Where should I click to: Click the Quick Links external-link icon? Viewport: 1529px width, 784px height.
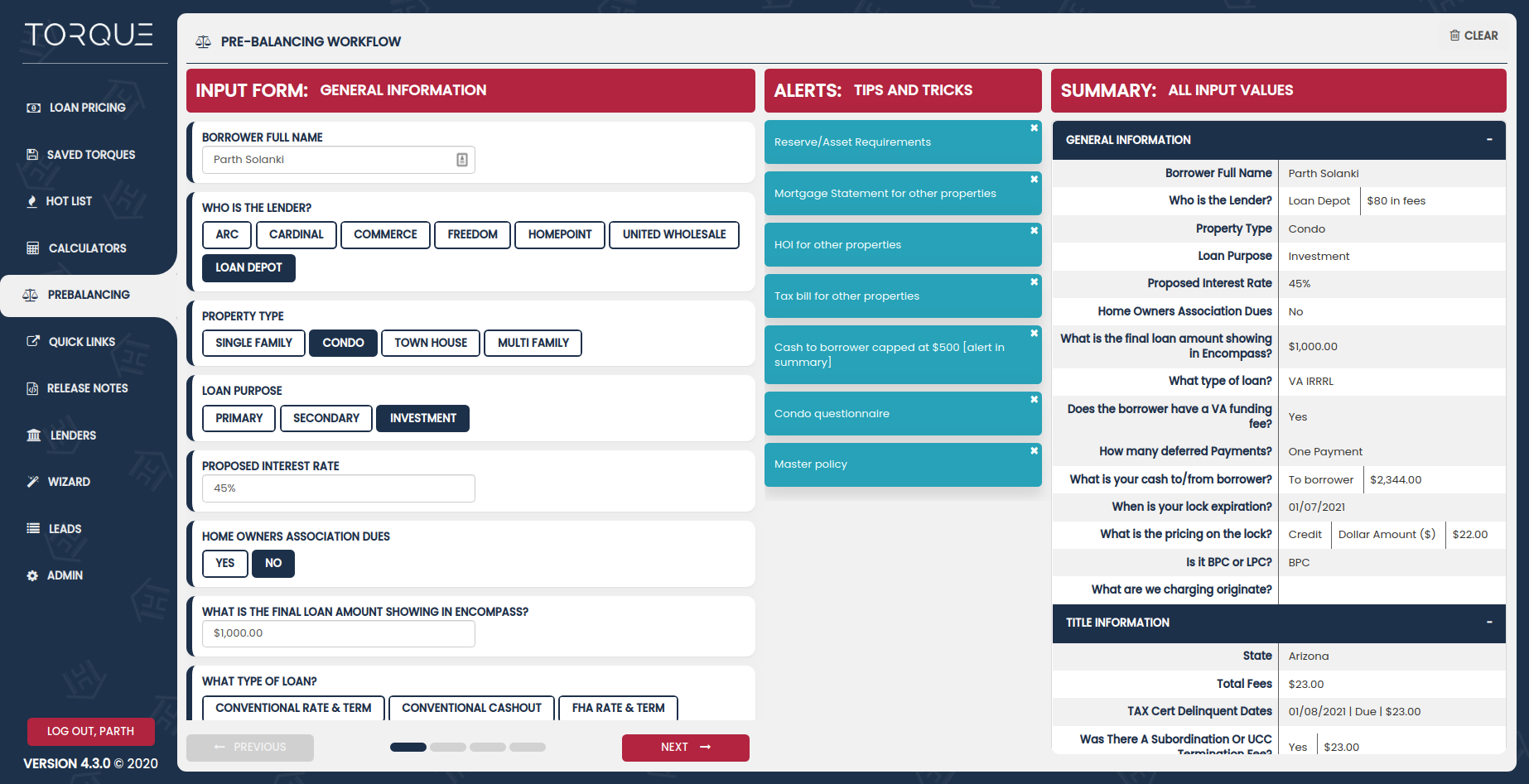(x=33, y=341)
